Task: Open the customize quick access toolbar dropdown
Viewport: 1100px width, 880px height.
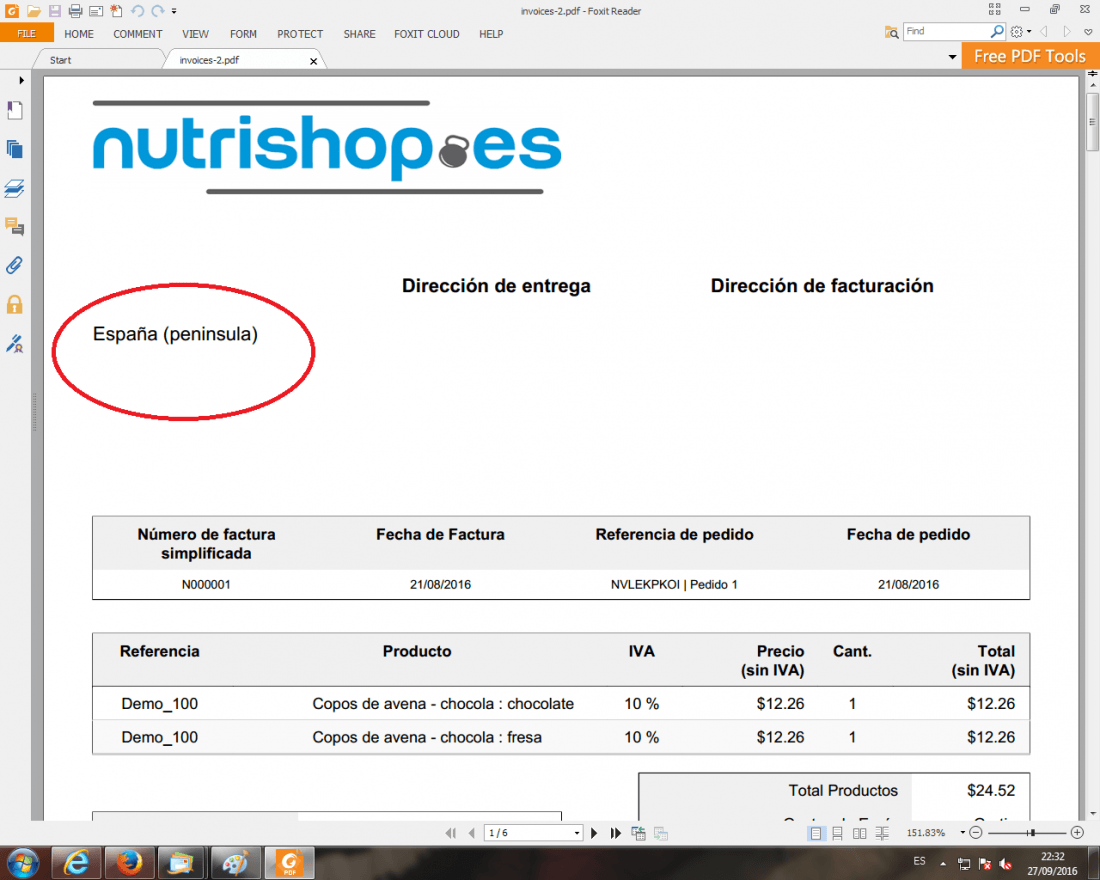Action: click(x=174, y=11)
